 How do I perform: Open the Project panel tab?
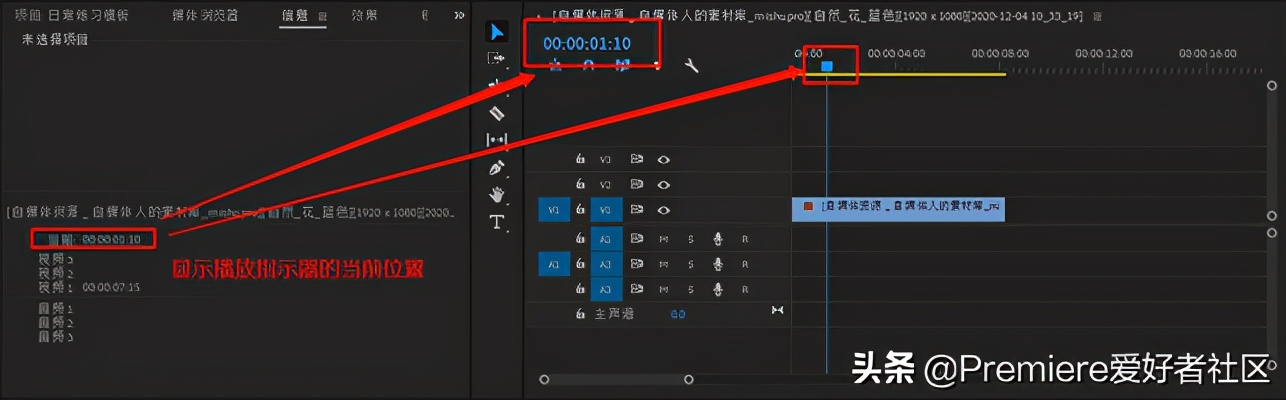[x=70, y=16]
